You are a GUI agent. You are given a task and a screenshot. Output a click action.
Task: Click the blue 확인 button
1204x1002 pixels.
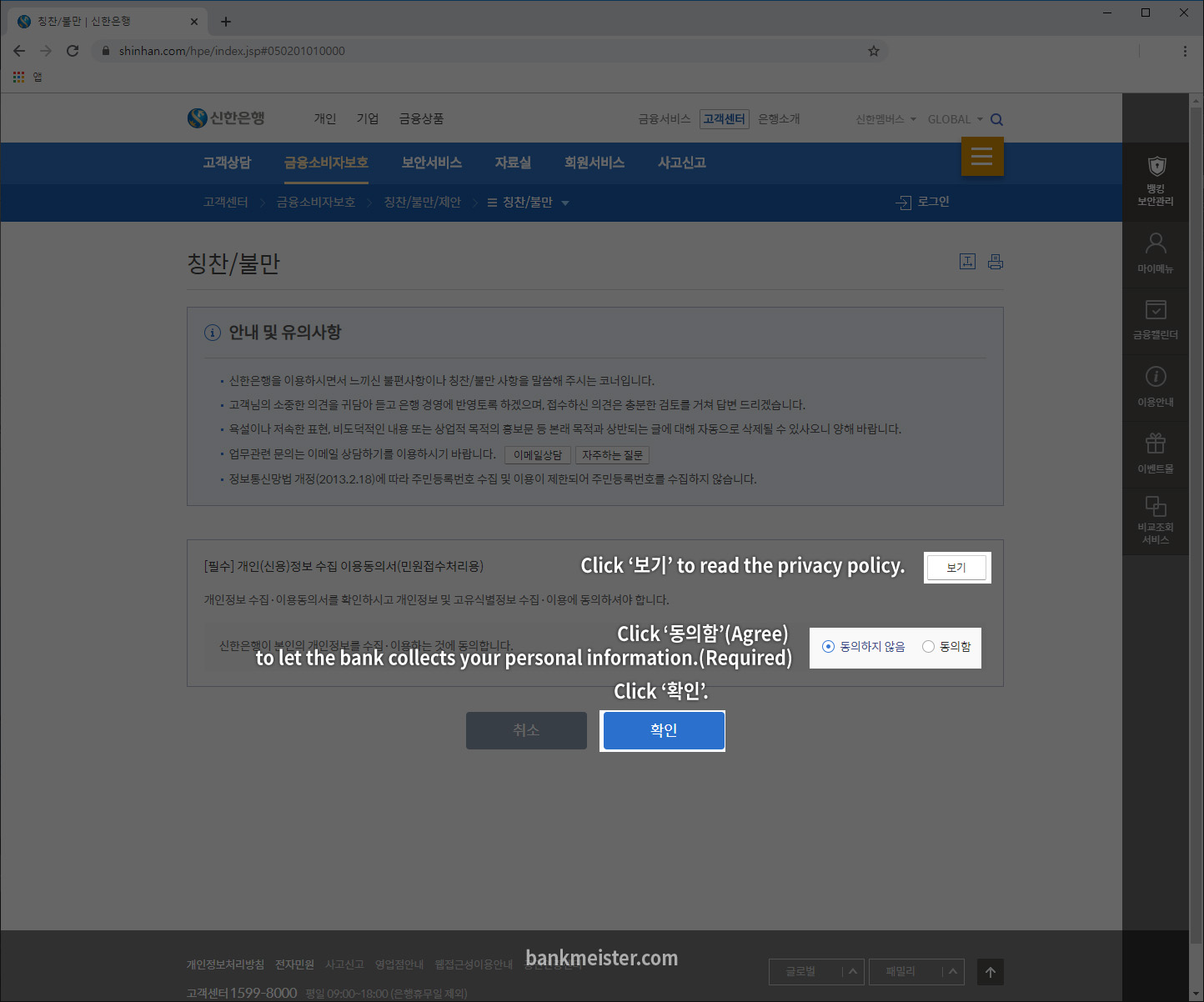tap(663, 730)
